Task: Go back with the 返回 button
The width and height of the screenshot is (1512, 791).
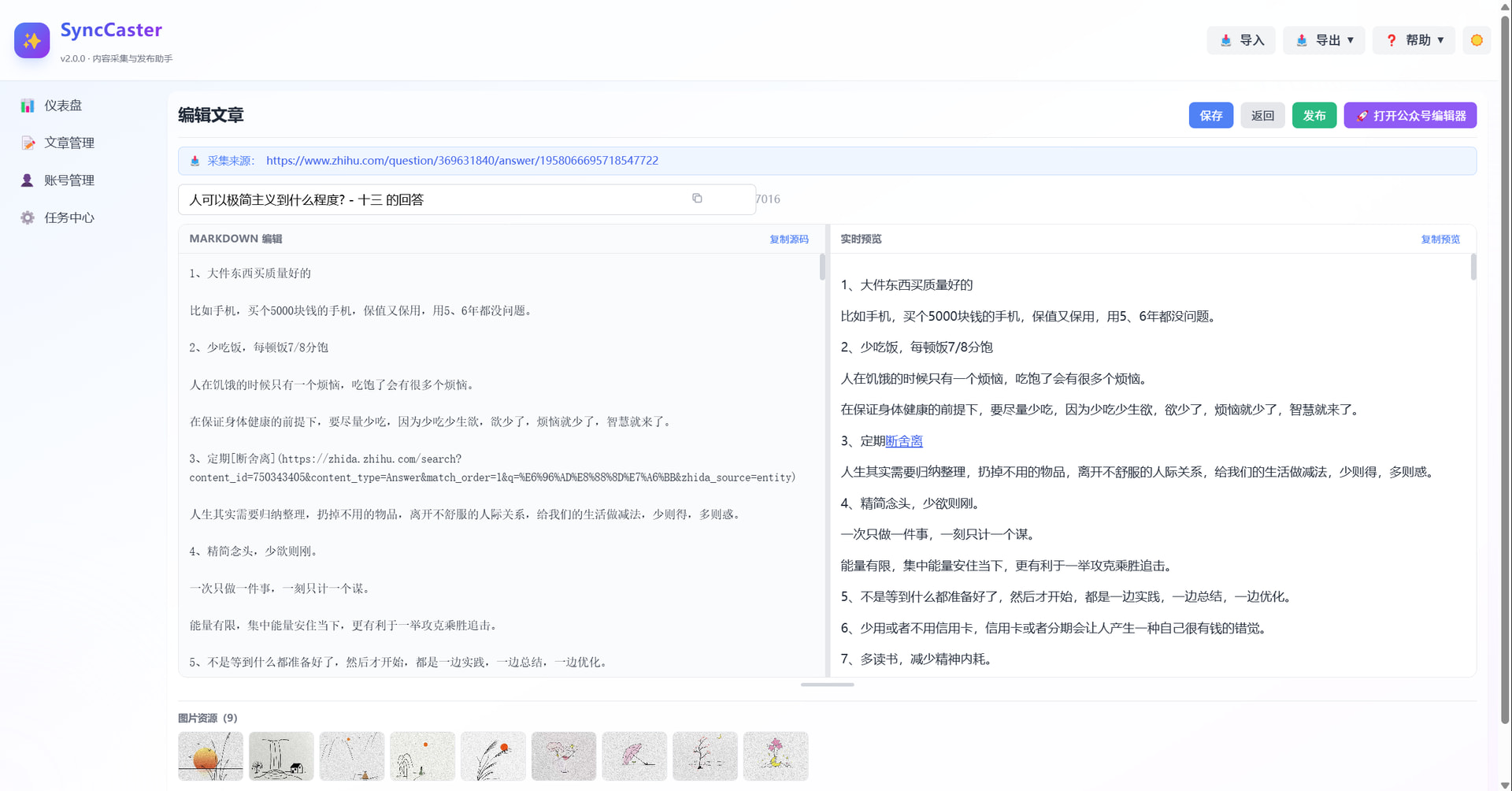Action: pyautogui.click(x=1262, y=116)
